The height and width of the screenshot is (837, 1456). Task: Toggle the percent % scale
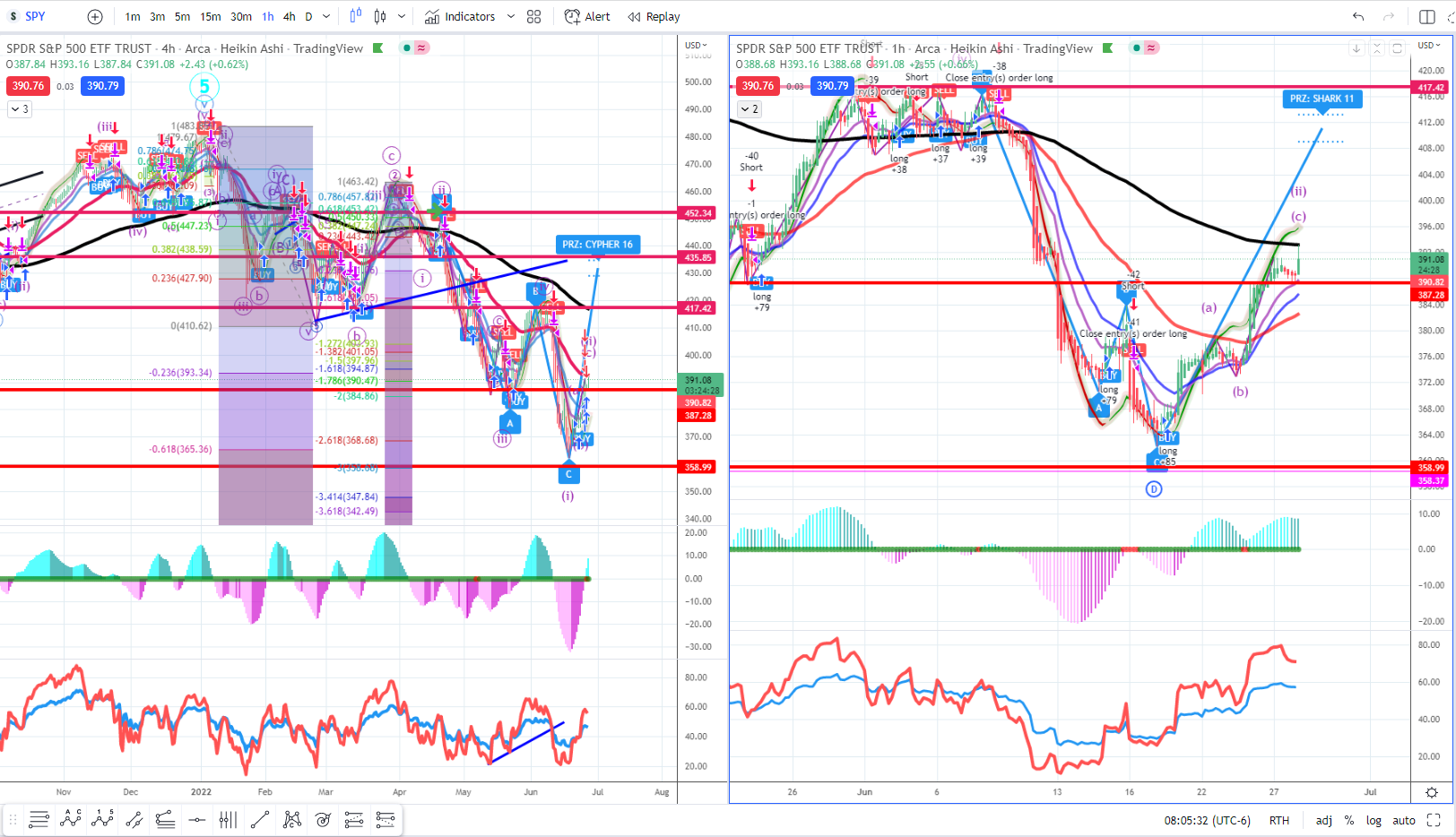[1349, 820]
